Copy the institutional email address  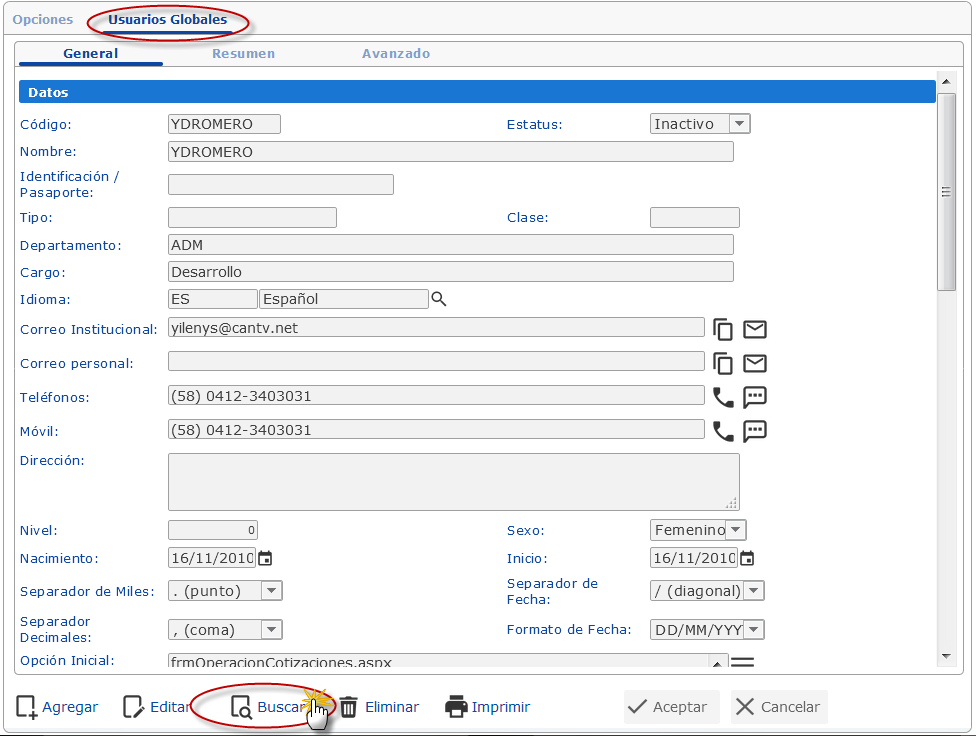[x=723, y=328]
